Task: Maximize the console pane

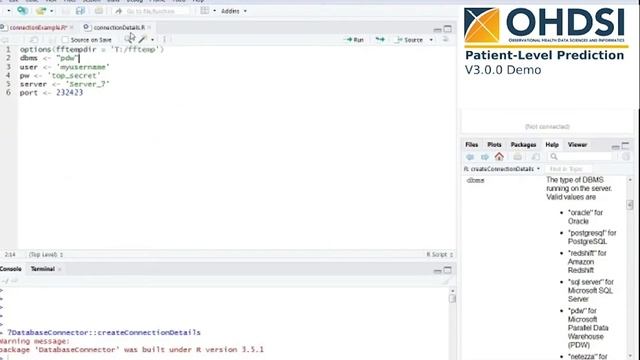Action: pyautogui.click(x=448, y=270)
